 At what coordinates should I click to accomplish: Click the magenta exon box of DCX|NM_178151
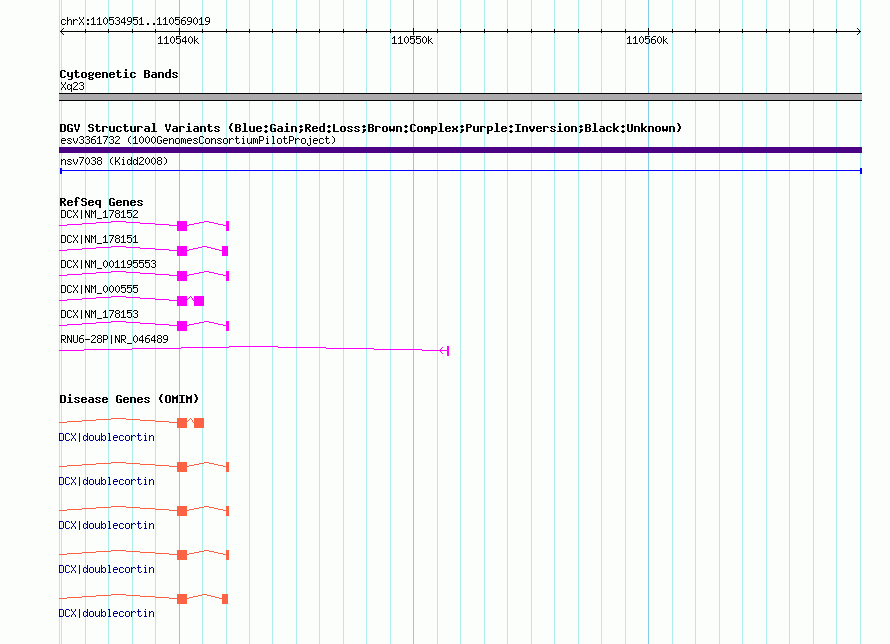182,251
